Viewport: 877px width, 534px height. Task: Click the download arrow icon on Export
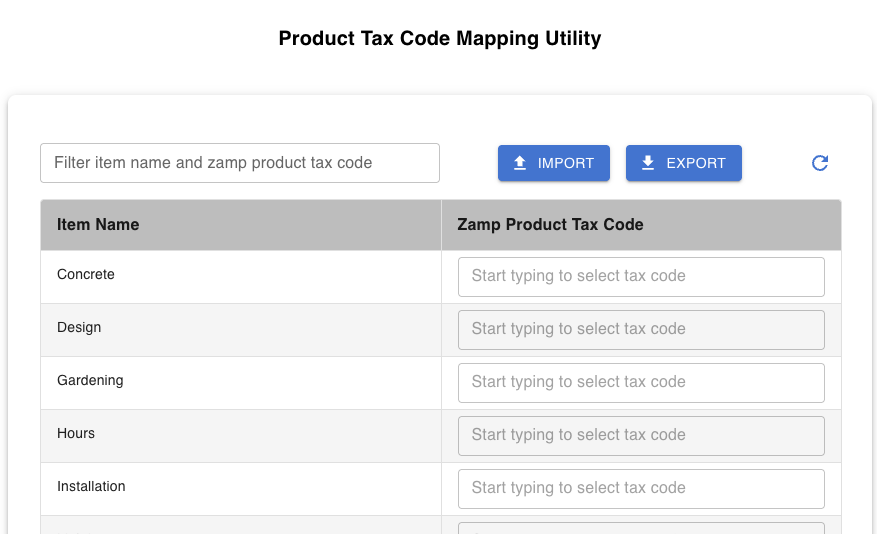click(x=648, y=163)
